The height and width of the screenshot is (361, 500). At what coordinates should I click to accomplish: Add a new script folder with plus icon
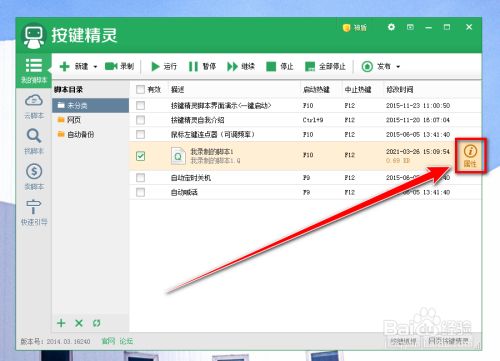61,323
